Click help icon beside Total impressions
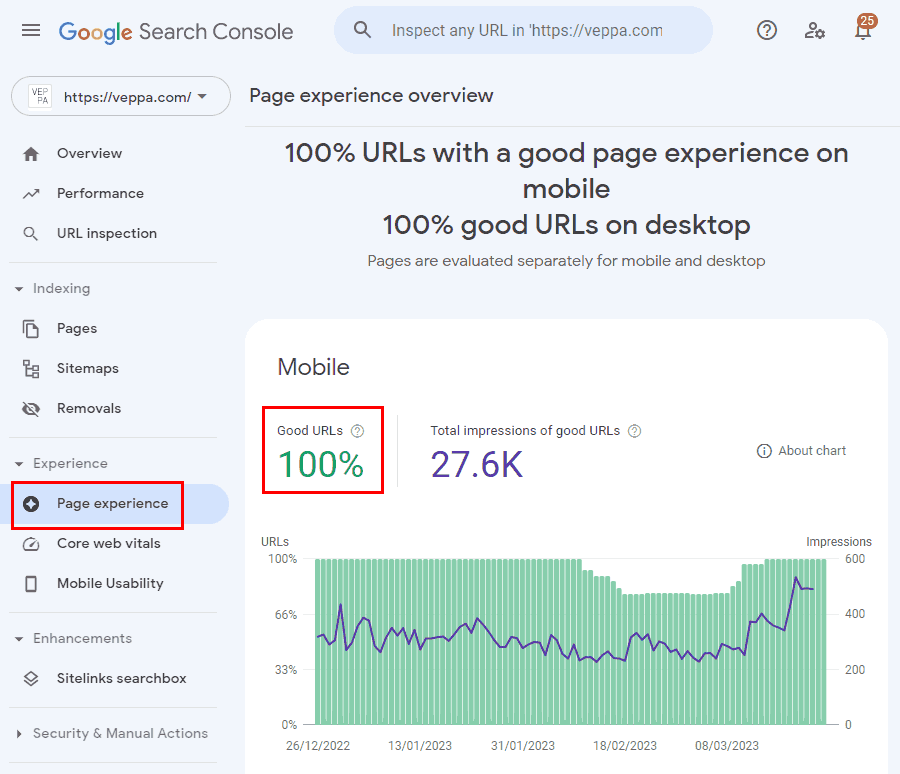The height and width of the screenshot is (774, 900). point(634,431)
